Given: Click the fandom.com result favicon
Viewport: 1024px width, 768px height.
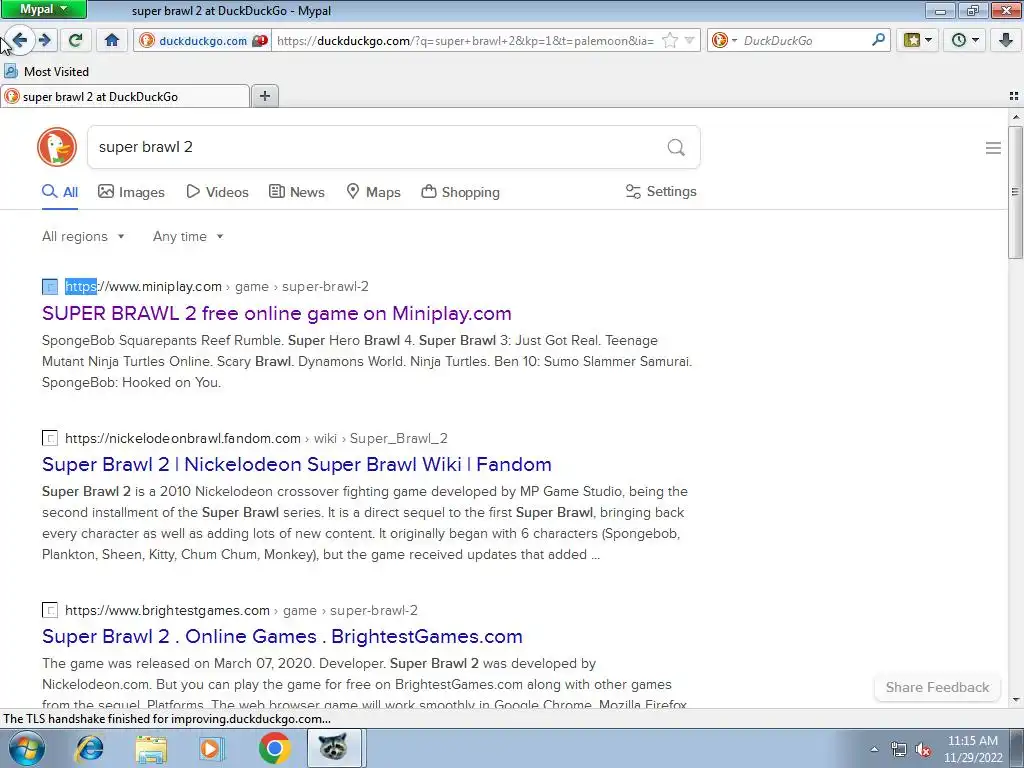Looking at the screenshot, I should click(x=50, y=438).
